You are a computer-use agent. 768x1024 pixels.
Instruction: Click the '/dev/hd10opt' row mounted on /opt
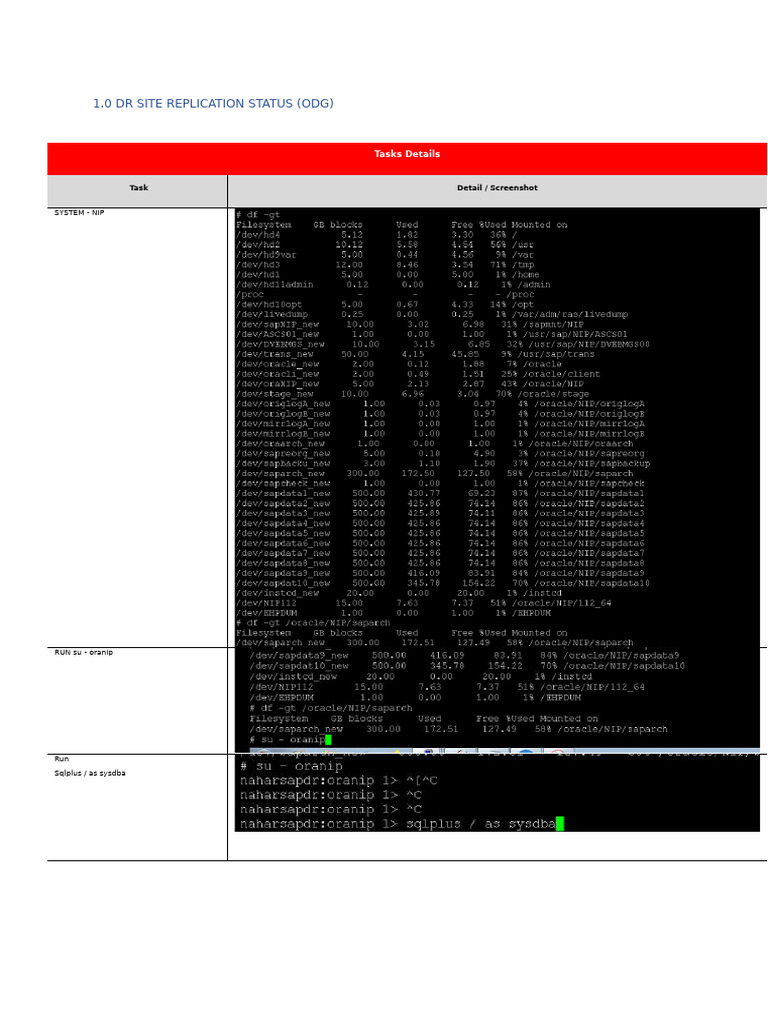coord(385,304)
